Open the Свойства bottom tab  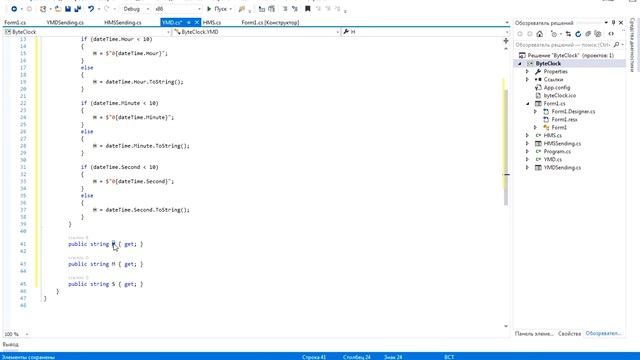569,333
